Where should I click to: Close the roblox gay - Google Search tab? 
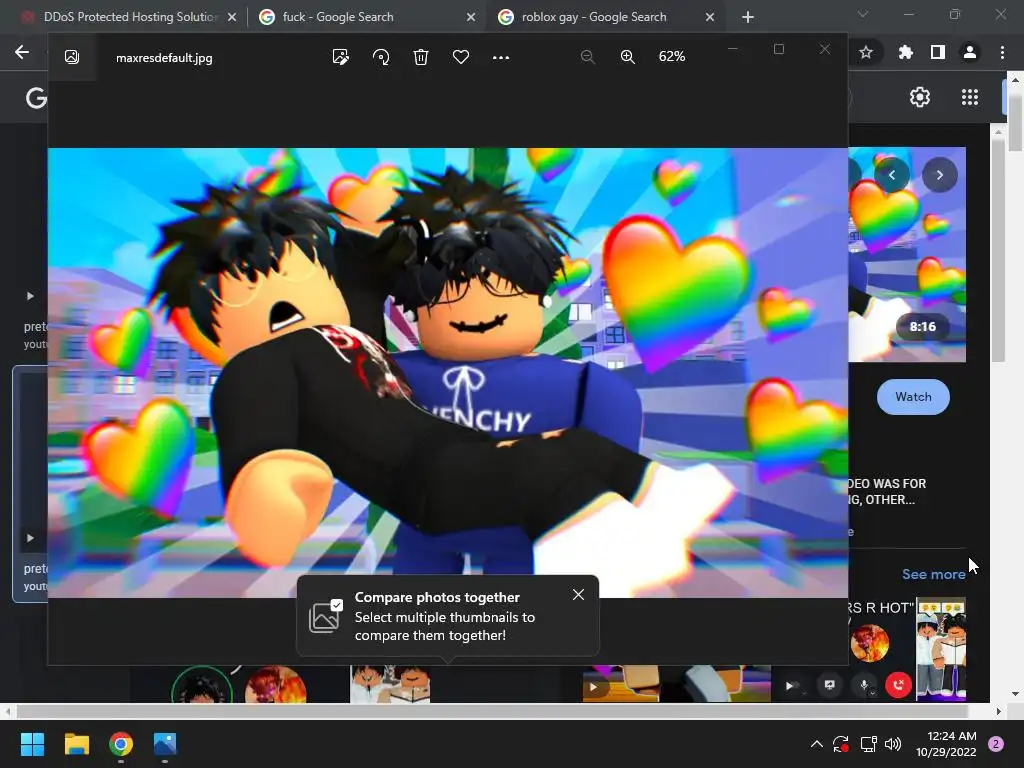710,18
